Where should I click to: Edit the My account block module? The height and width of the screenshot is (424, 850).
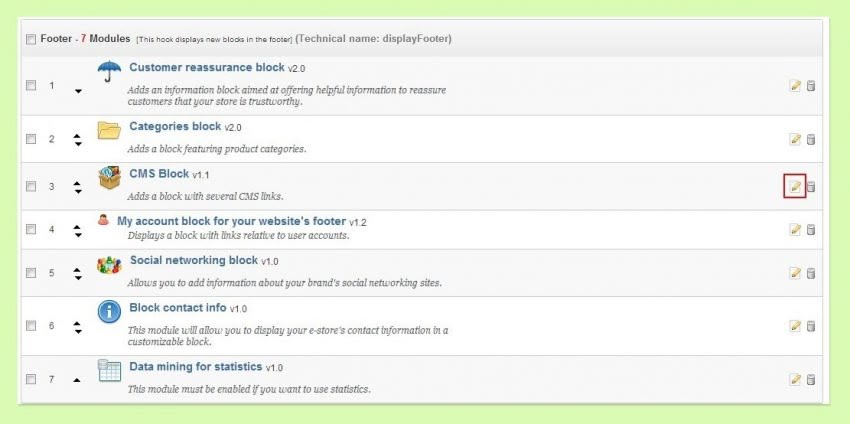(795, 229)
